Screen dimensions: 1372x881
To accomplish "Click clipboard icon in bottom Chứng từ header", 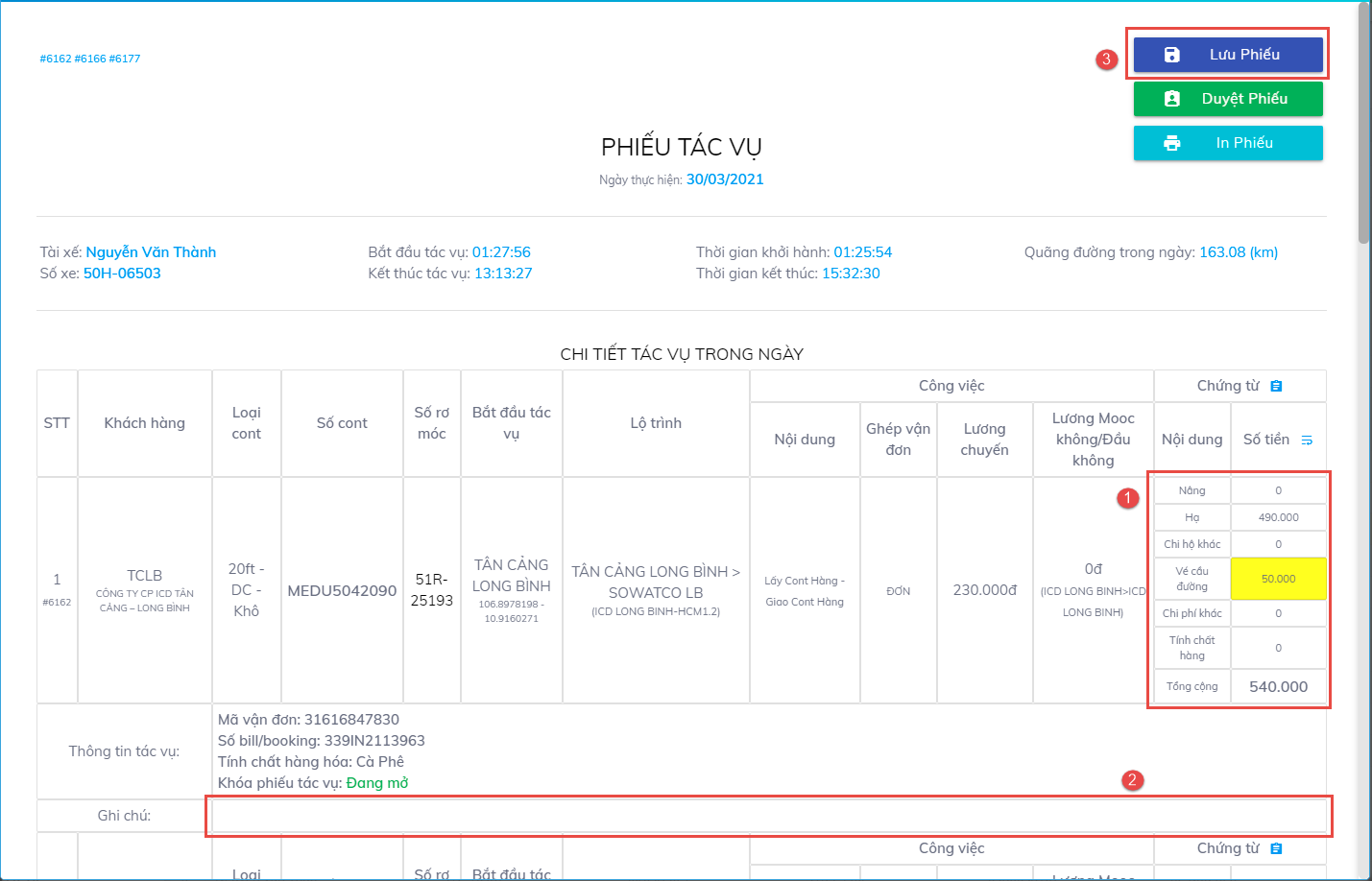I will coord(1276,848).
